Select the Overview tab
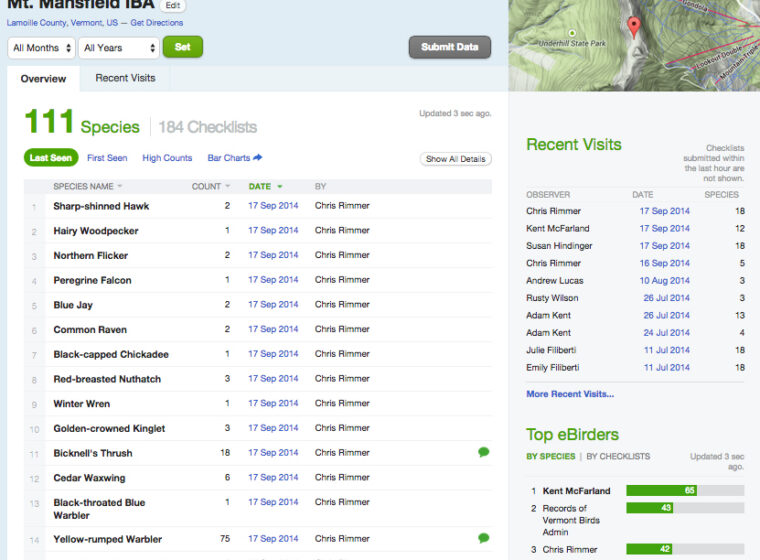This screenshot has height=560, width=760. (x=43, y=79)
